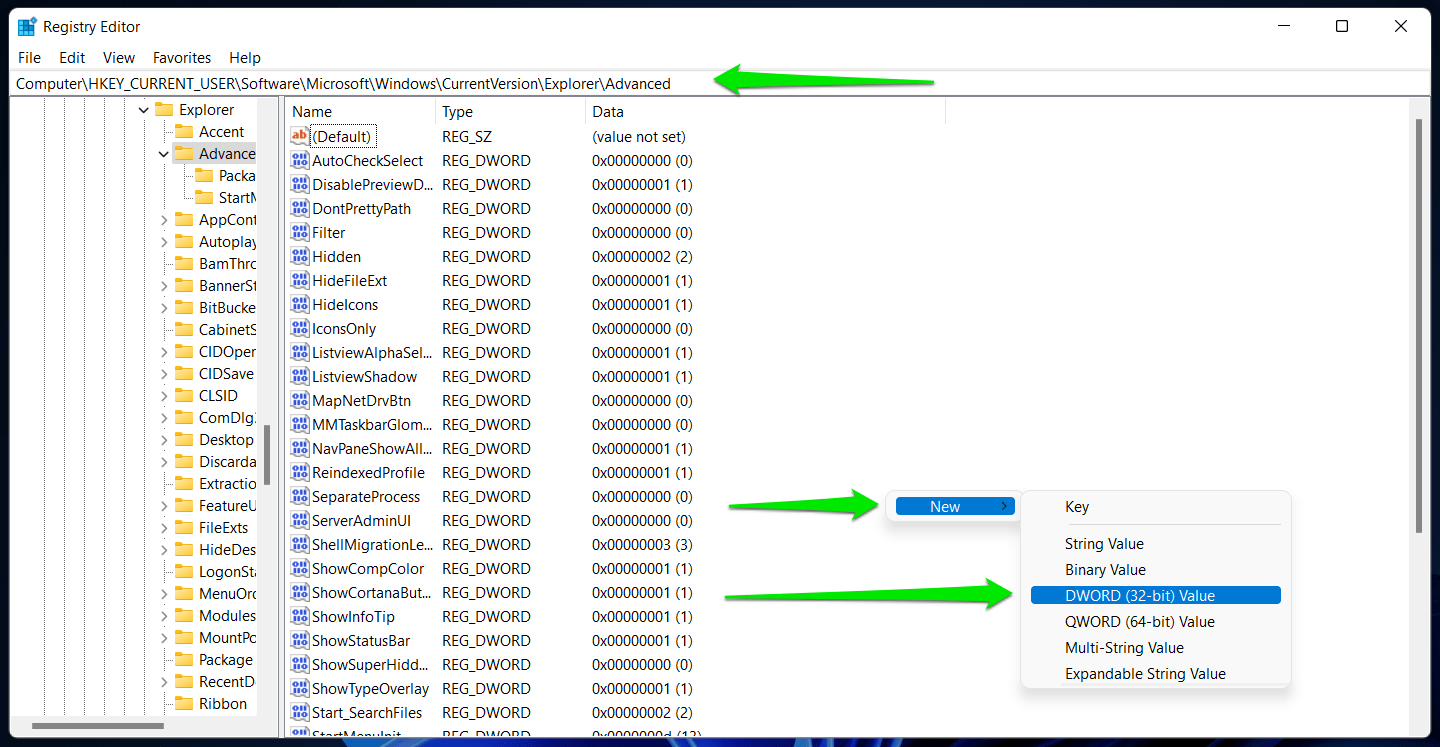Open the Favorites menu
This screenshot has height=747, width=1440.
click(181, 58)
